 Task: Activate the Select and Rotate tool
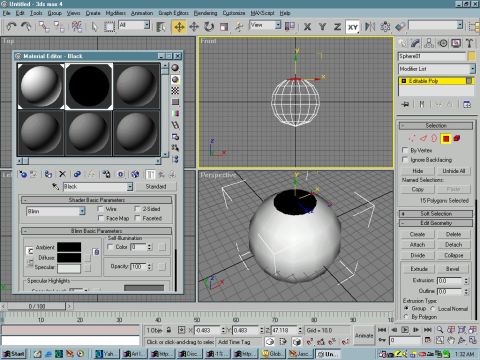coord(209,27)
